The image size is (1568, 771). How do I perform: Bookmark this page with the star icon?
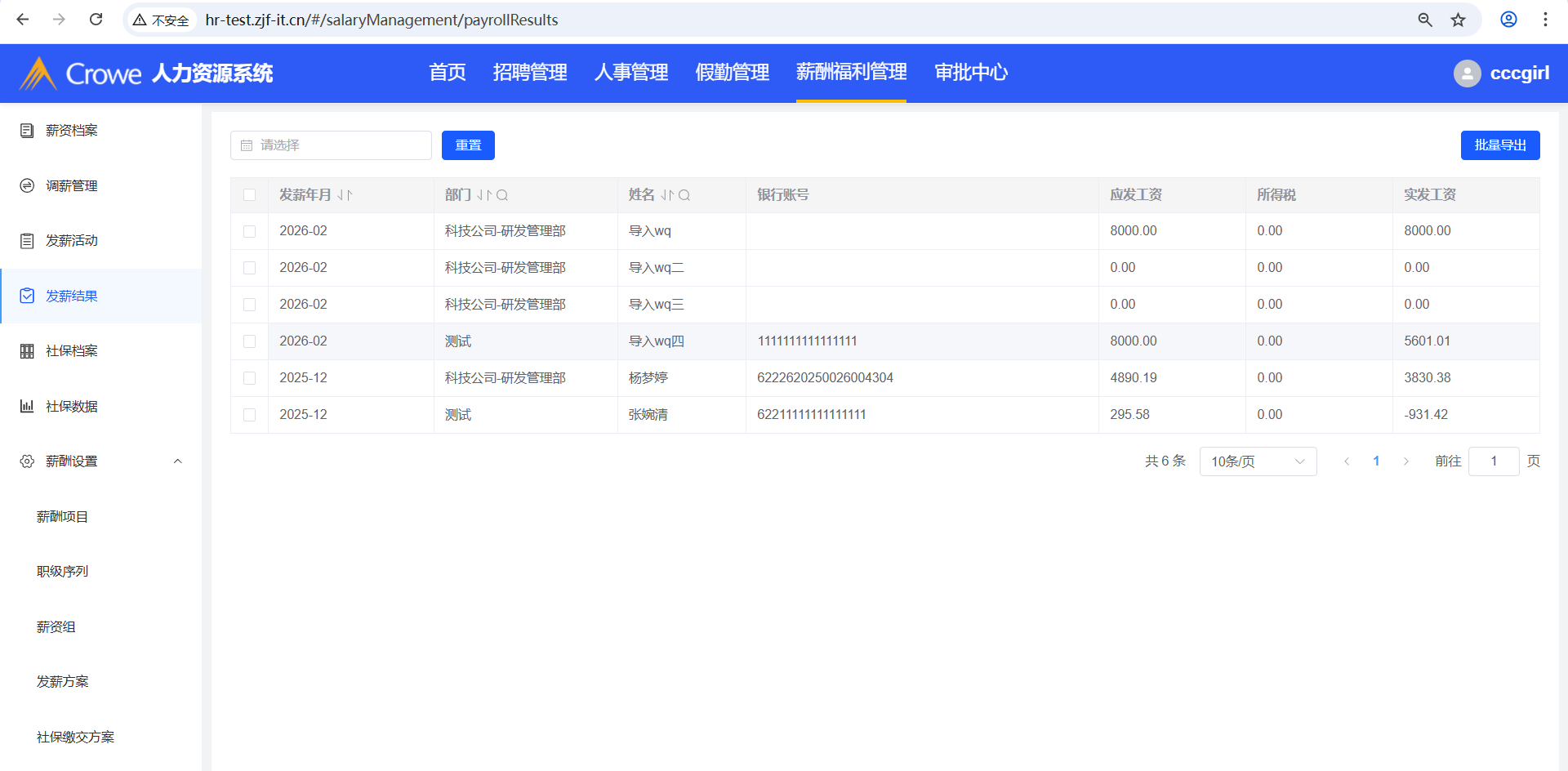pos(1458,20)
